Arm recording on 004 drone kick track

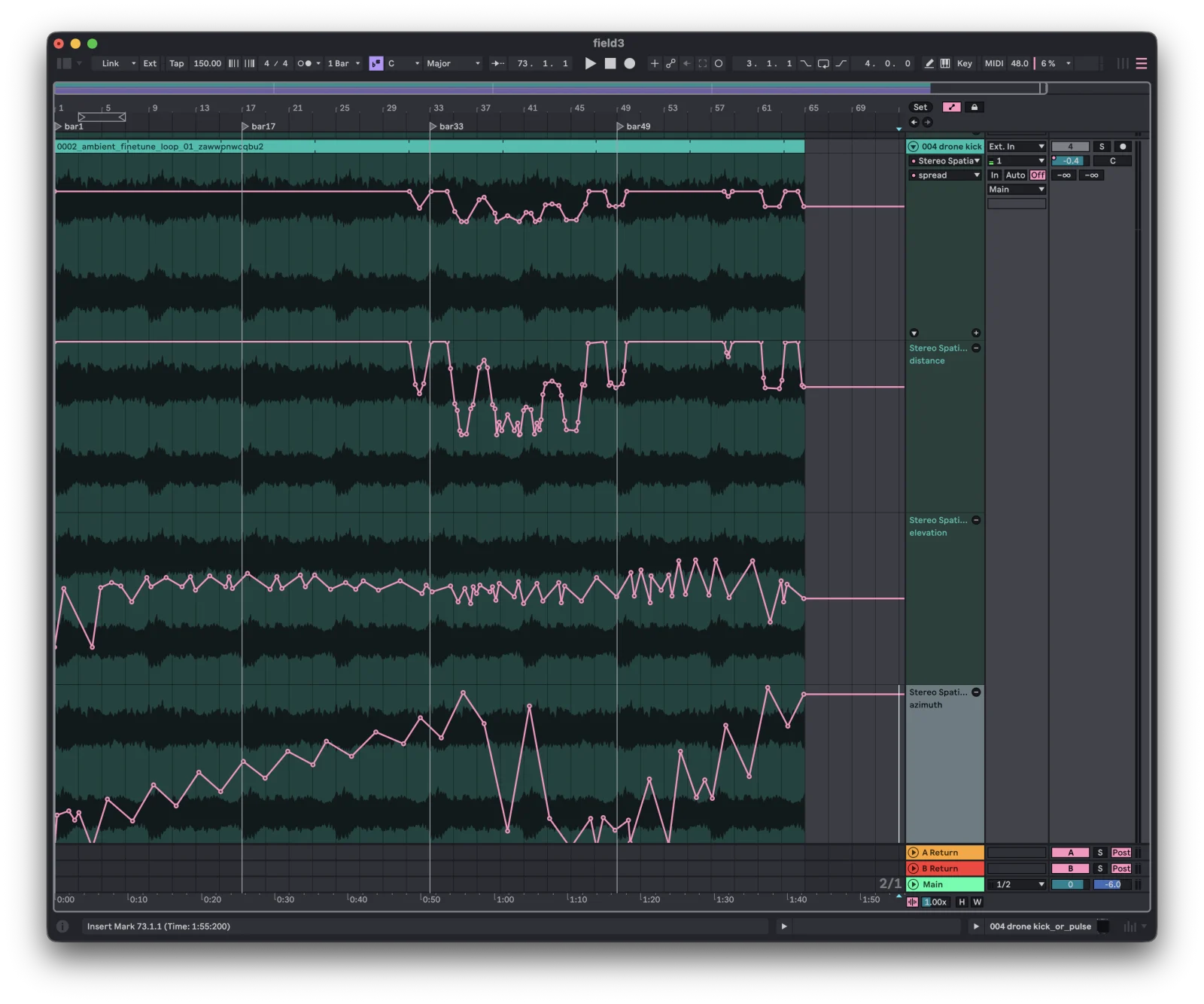[1123, 147]
